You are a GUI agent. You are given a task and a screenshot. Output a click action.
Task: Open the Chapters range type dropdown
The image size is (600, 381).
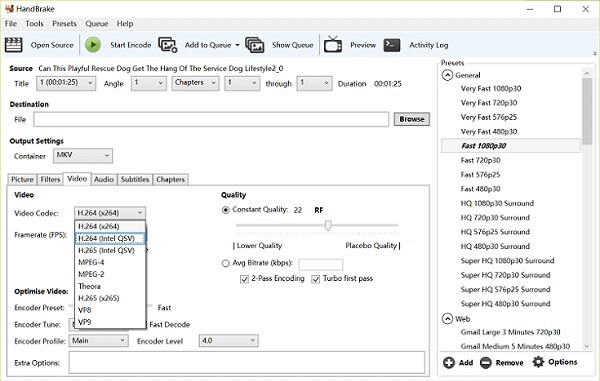[196, 83]
